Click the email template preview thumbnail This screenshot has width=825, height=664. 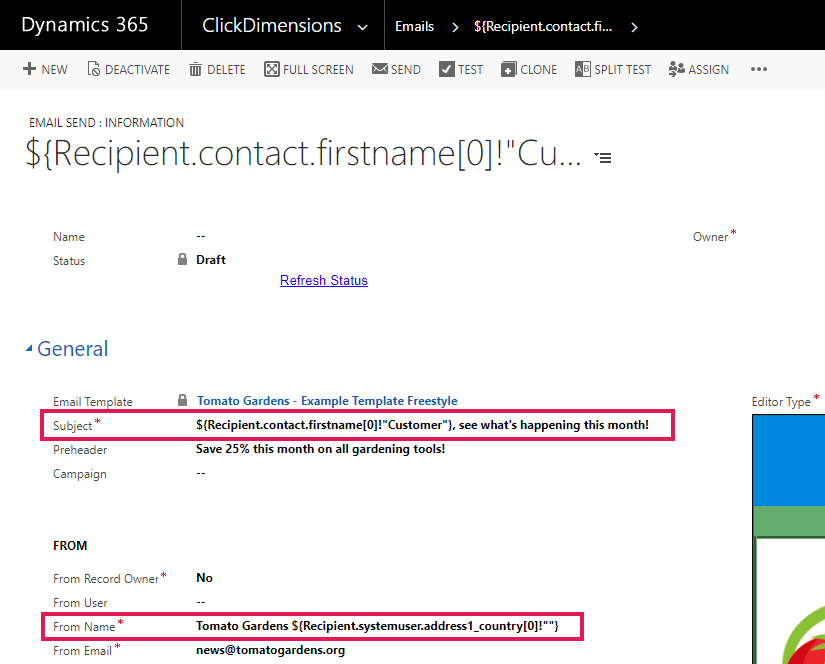point(789,539)
